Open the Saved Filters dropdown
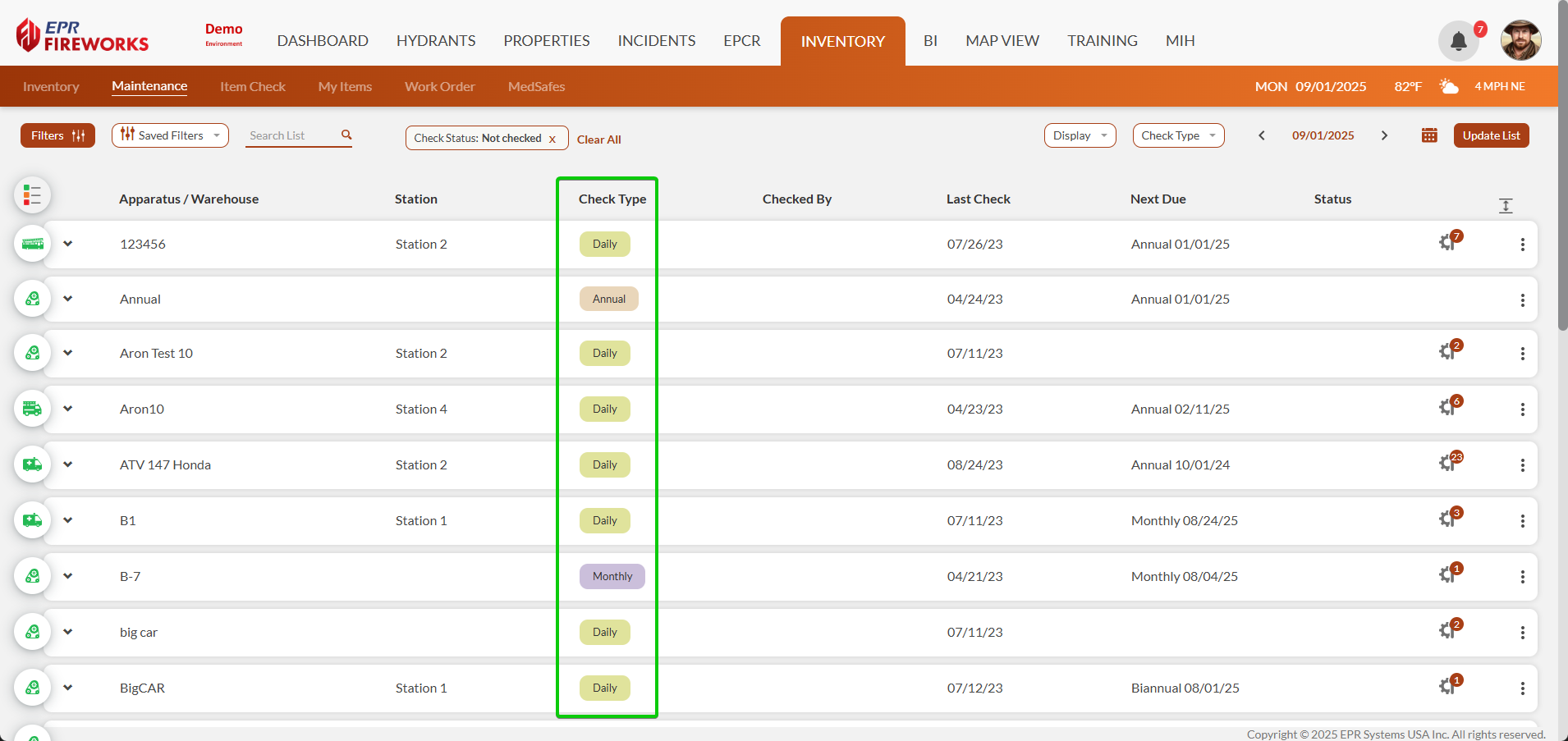This screenshot has width=1568, height=741. click(x=170, y=135)
